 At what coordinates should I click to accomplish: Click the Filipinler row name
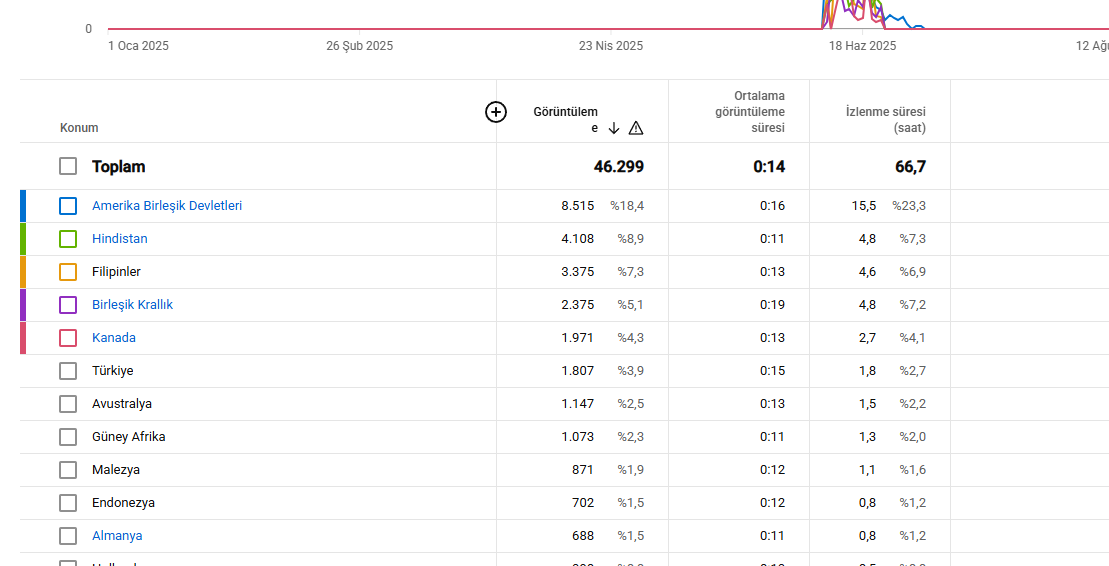click(116, 272)
